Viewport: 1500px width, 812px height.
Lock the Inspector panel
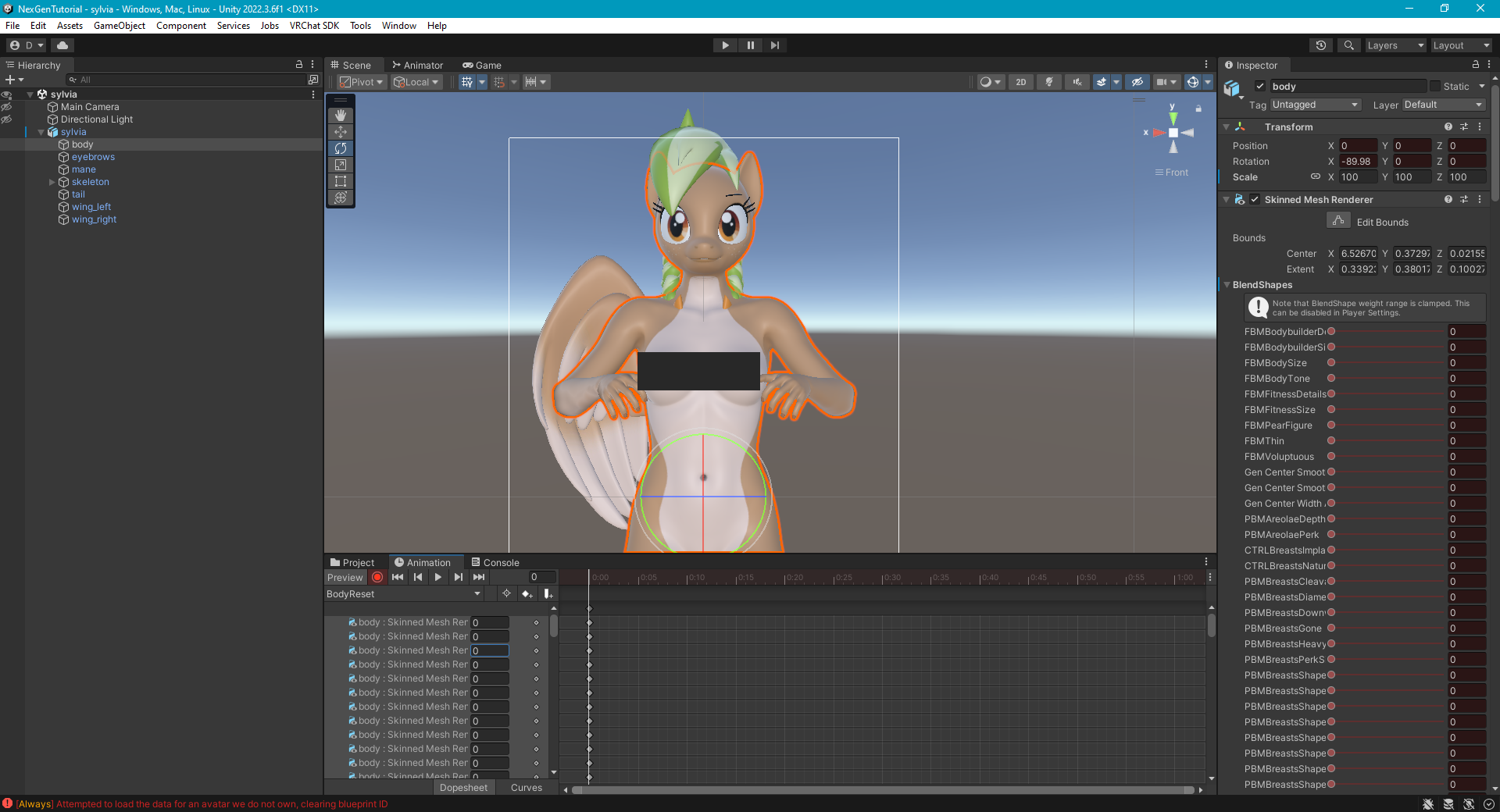click(x=1475, y=65)
